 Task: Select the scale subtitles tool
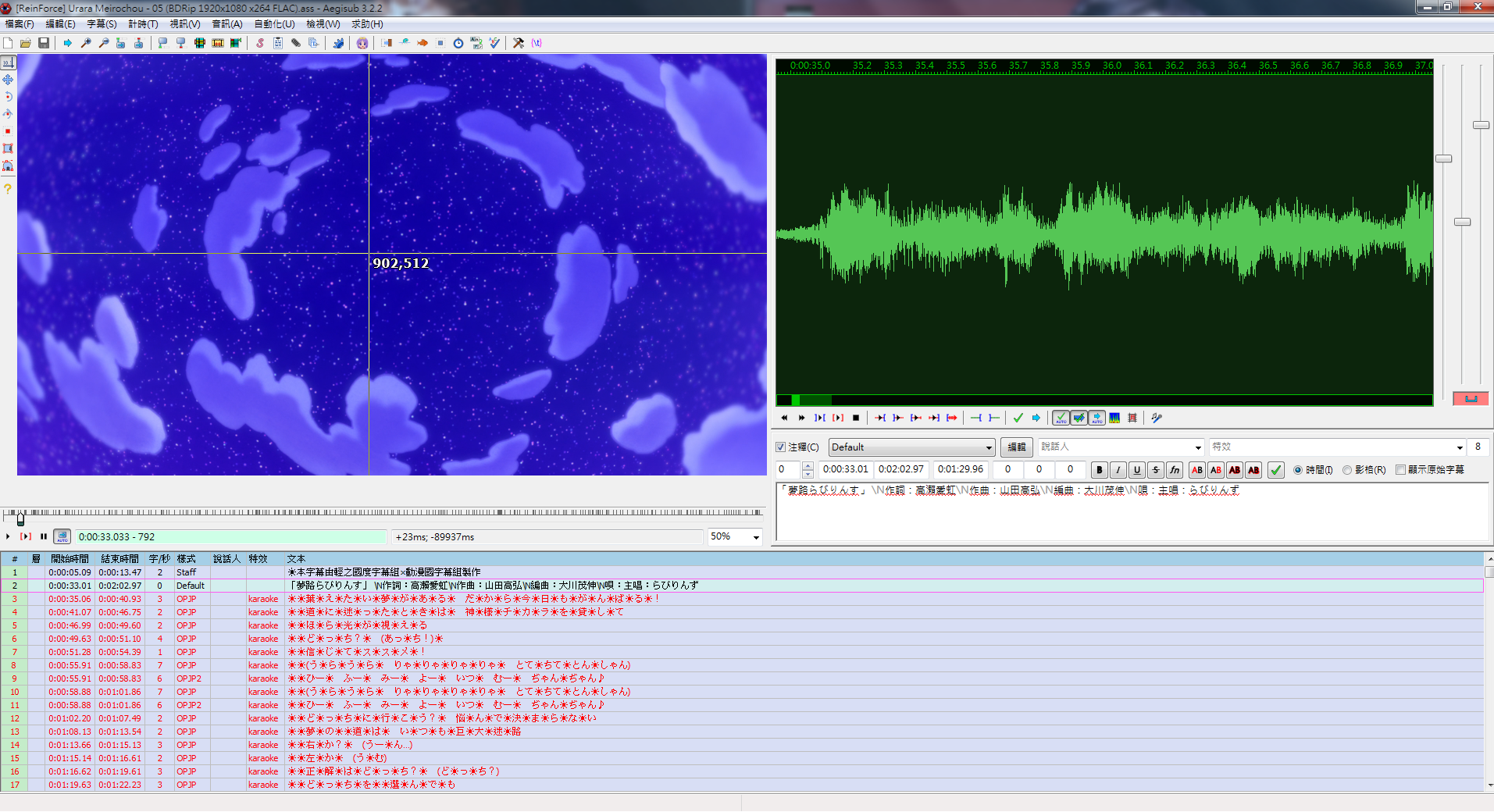coord(8,131)
